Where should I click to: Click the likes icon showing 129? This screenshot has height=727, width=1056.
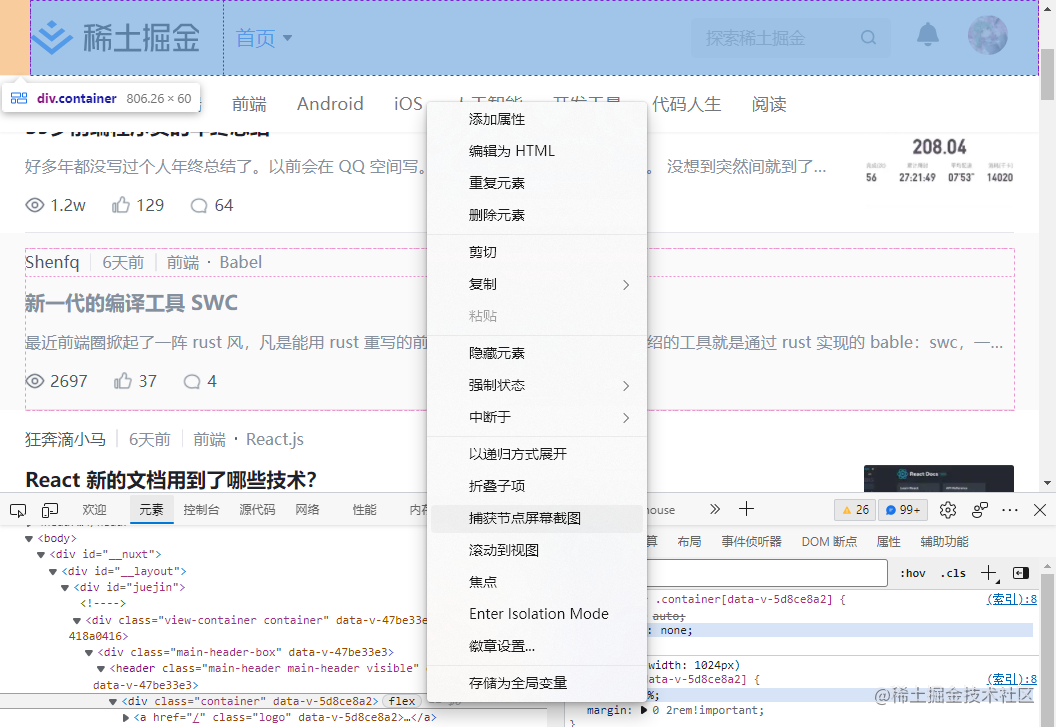(121, 205)
